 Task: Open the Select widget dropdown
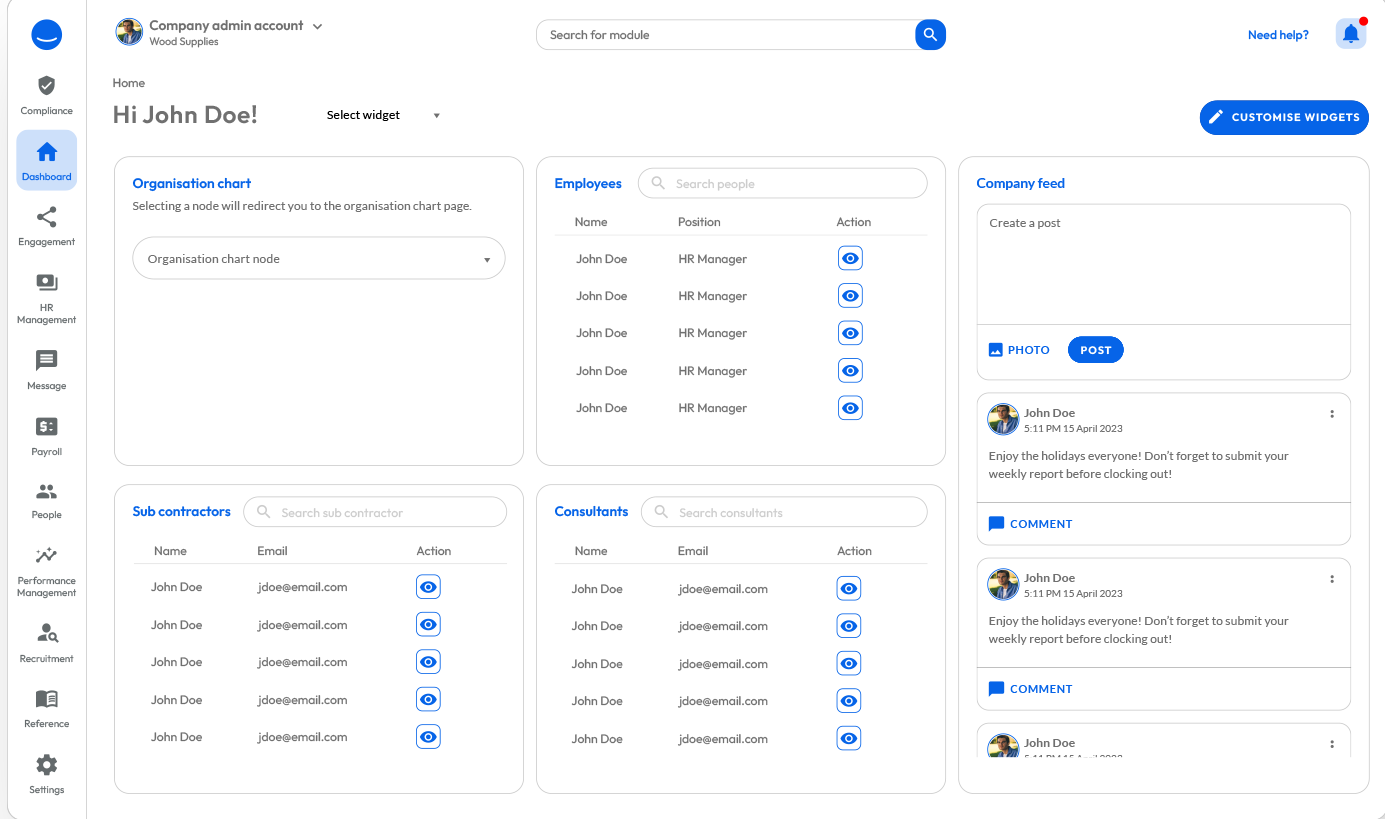click(383, 115)
